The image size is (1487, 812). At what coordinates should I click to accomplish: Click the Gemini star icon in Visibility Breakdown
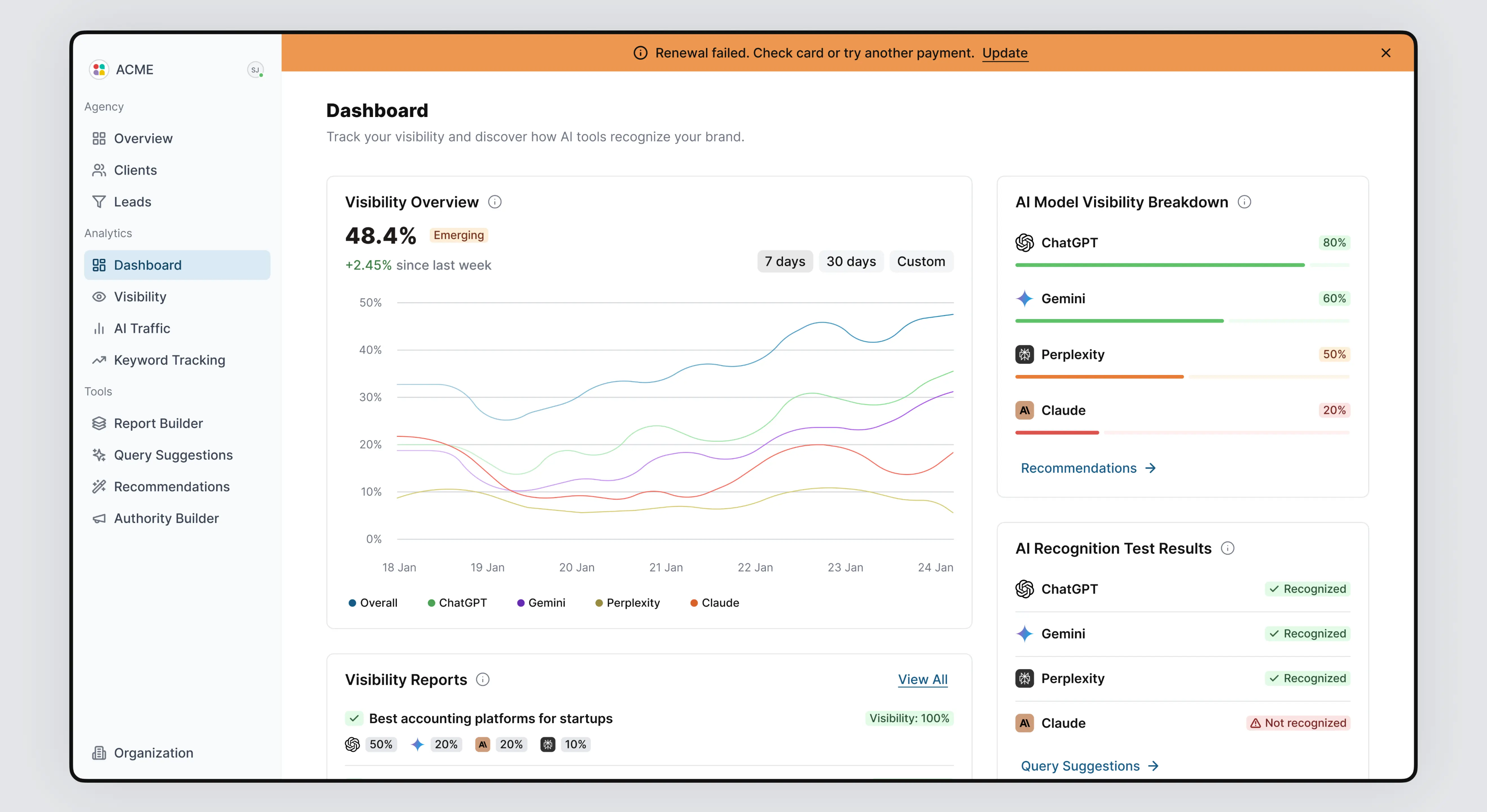point(1025,298)
